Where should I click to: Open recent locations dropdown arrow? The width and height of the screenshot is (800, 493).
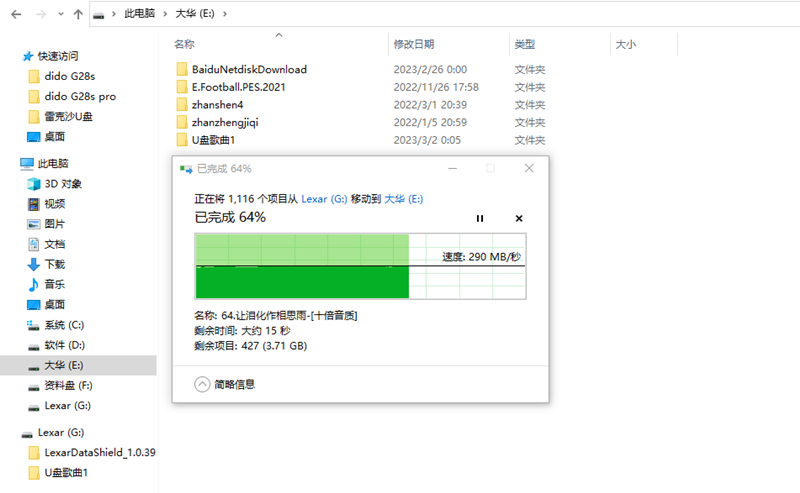pyautogui.click(x=58, y=16)
